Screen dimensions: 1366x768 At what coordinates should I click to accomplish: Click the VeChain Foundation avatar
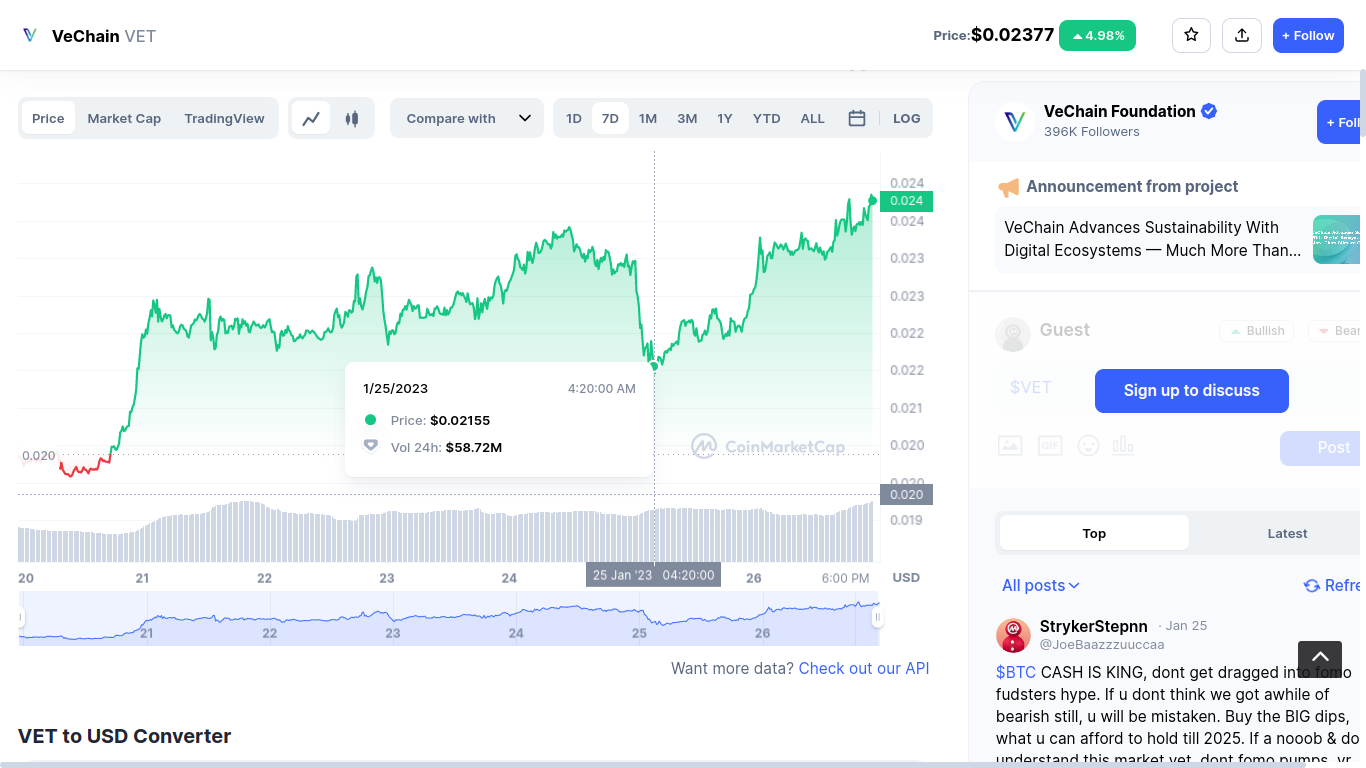pos(1015,122)
